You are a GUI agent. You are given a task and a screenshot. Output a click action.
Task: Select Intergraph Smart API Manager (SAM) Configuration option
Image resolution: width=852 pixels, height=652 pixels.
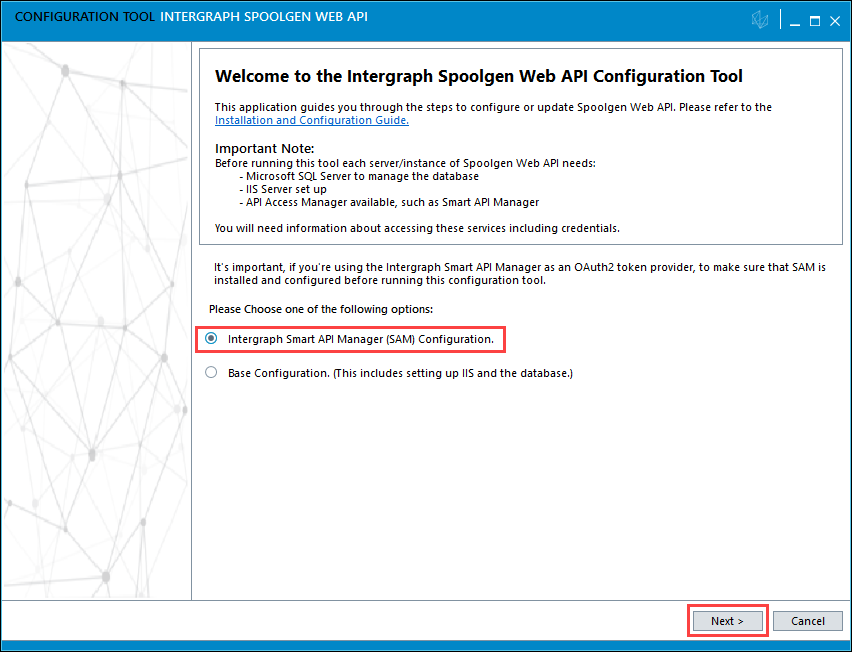click(211, 339)
